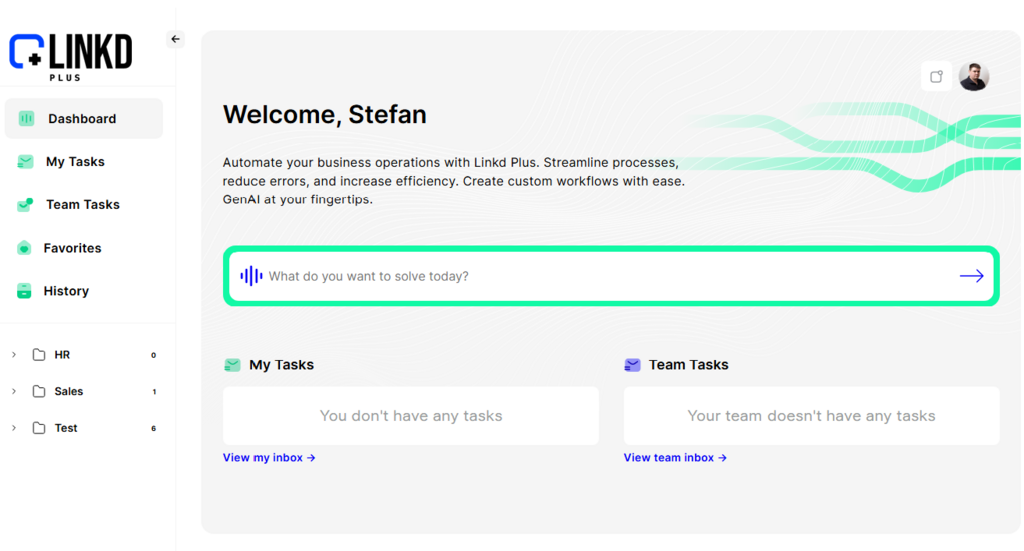Expand the Test folder chevron
This screenshot has width=1024, height=551.
[x=14, y=428]
